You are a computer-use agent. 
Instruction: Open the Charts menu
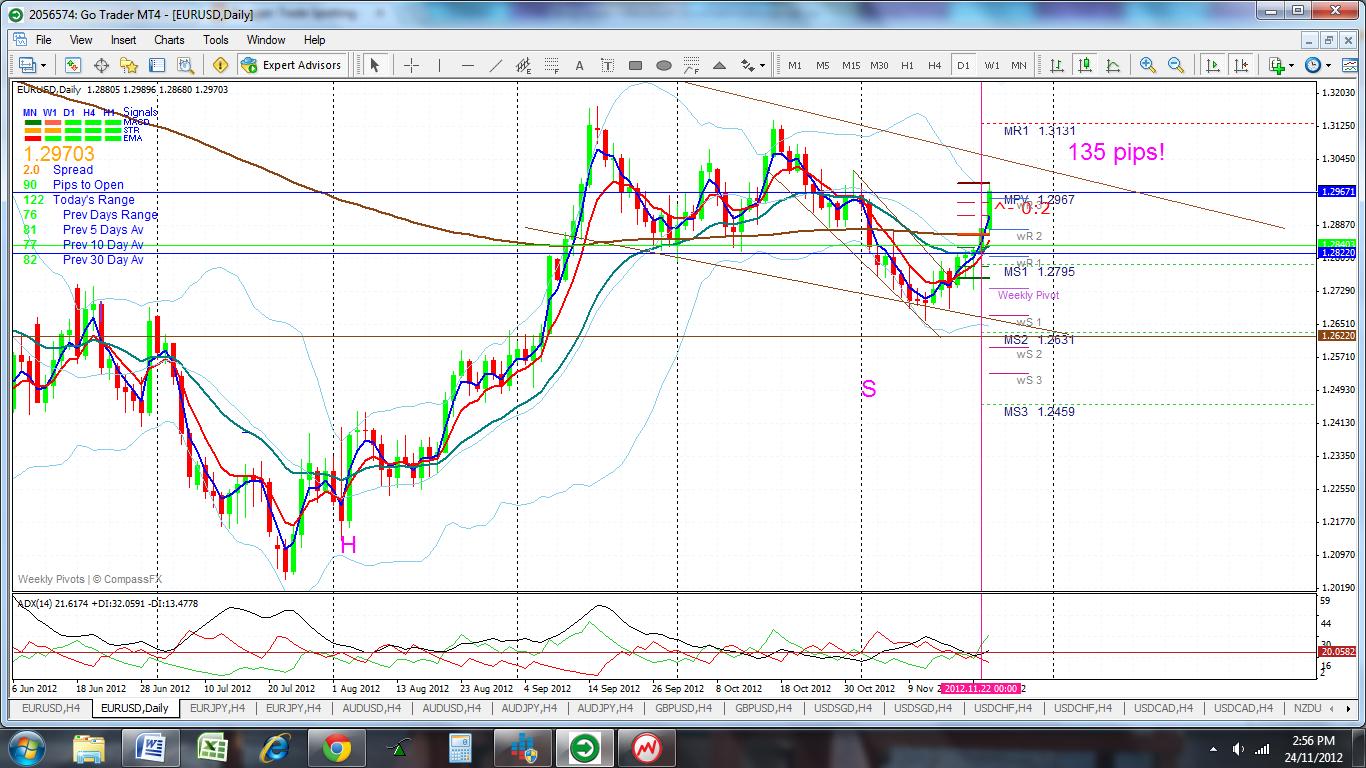tap(169, 40)
